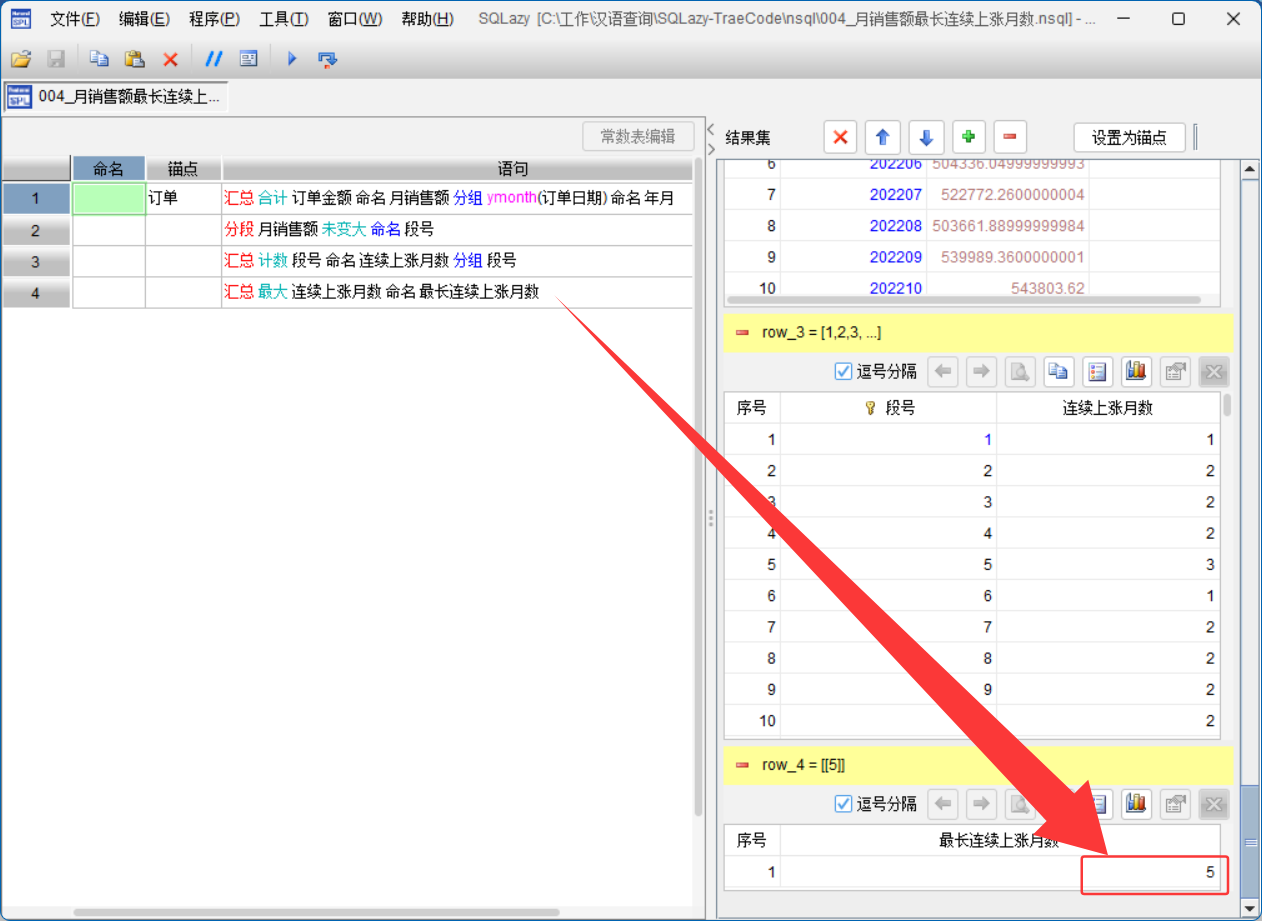Click the 段号 column header in row_3 table
Viewport: 1262px width, 921px height.
[x=889, y=408]
